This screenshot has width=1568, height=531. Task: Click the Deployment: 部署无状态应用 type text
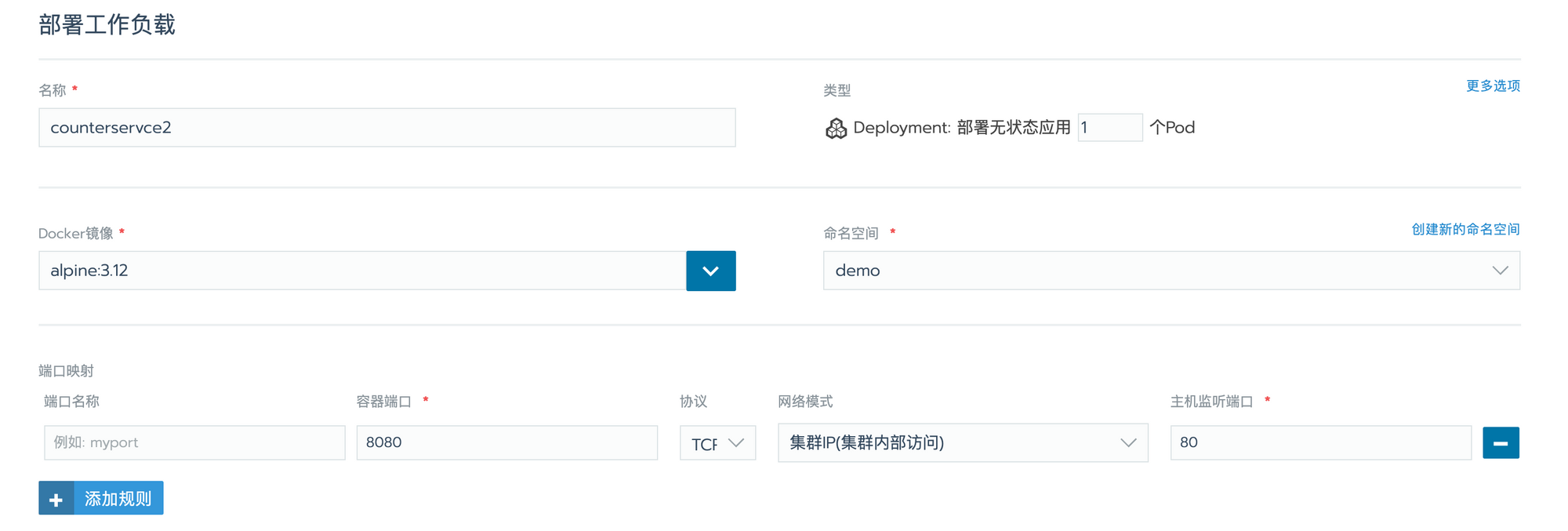click(961, 128)
